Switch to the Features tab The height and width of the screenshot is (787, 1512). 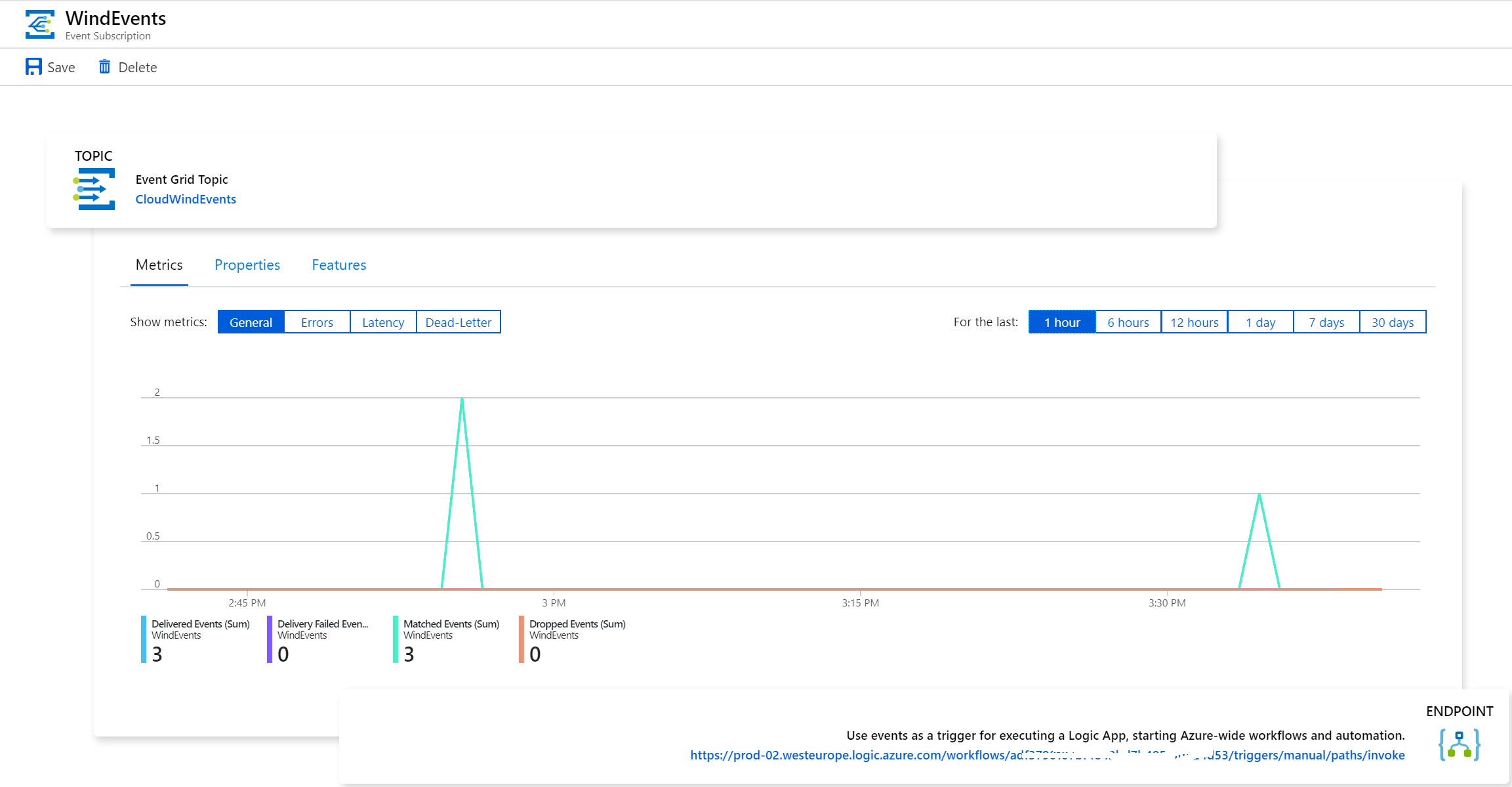(338, 265)
